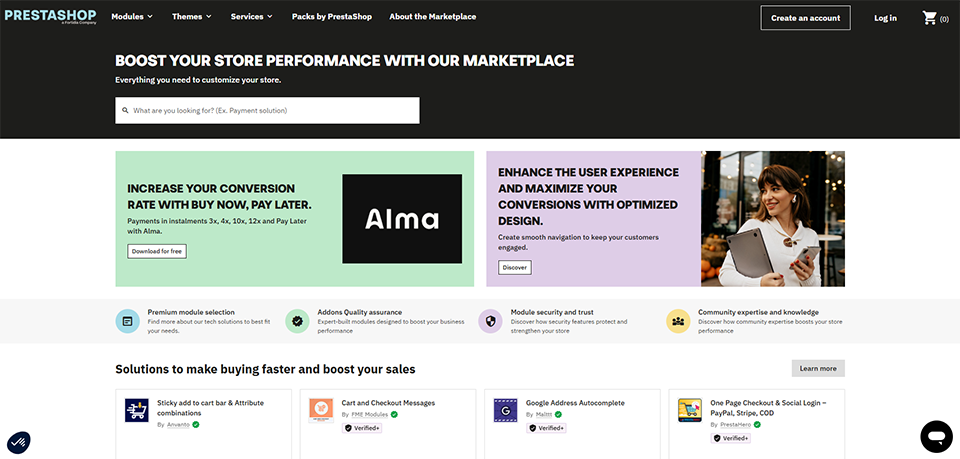The width and height of the screenshot is (960, 459).
Task: Open Packs by PrestaShop page
Action: [330, 17]
